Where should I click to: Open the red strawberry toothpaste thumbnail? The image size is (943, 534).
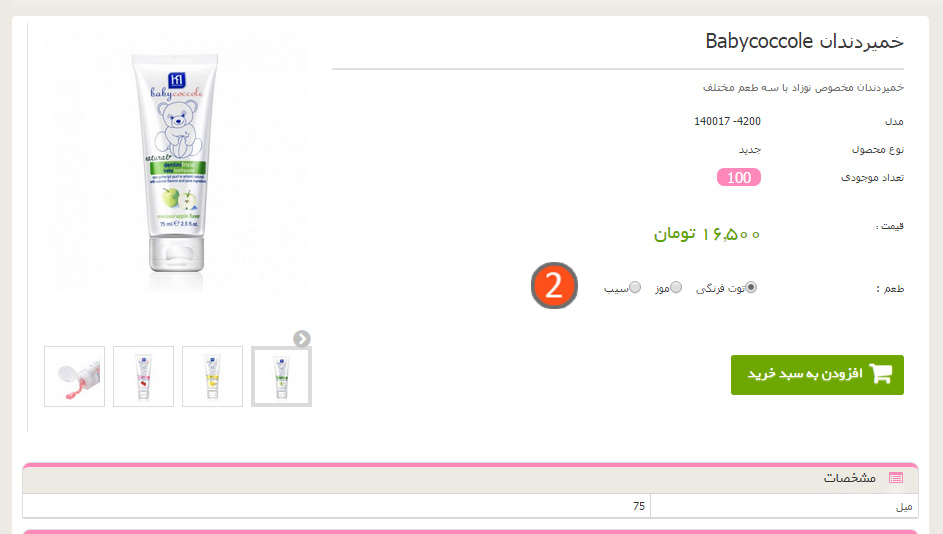click(143, 376)
